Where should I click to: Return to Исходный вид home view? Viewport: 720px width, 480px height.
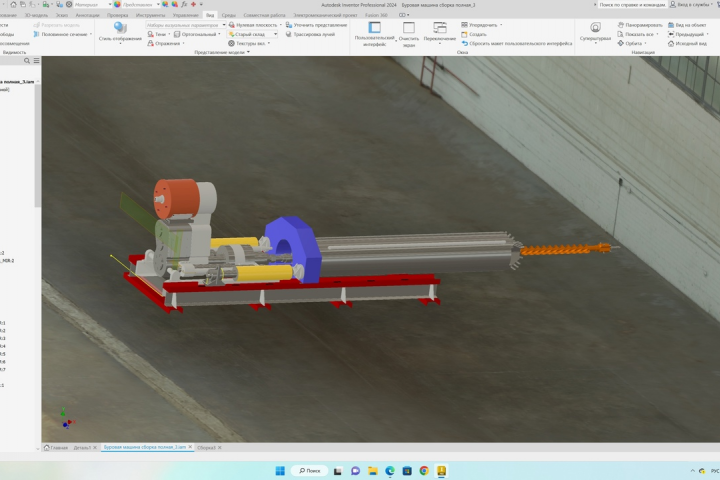pos(687,44)
